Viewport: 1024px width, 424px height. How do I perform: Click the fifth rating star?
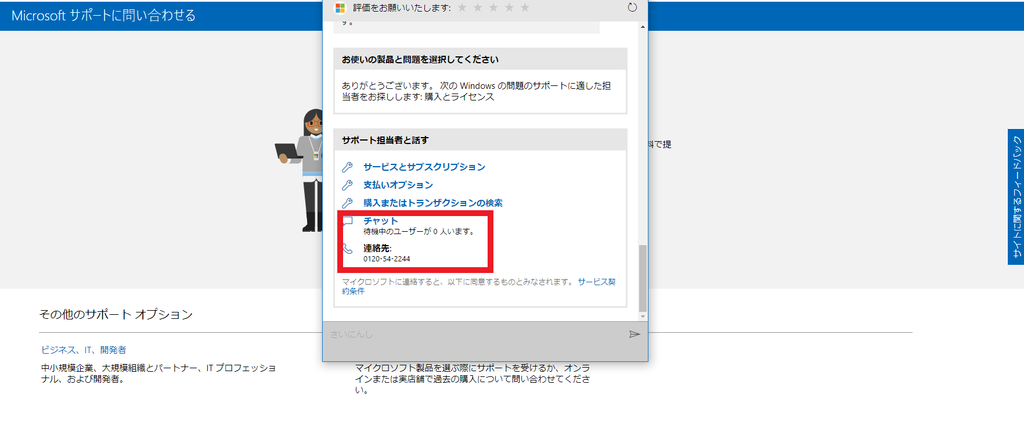(x=525, y=8)
